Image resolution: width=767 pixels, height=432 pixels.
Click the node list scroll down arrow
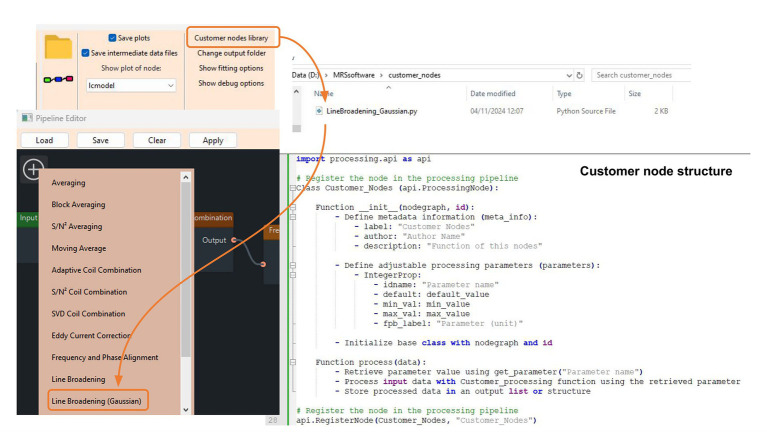(x=185, y=409)
